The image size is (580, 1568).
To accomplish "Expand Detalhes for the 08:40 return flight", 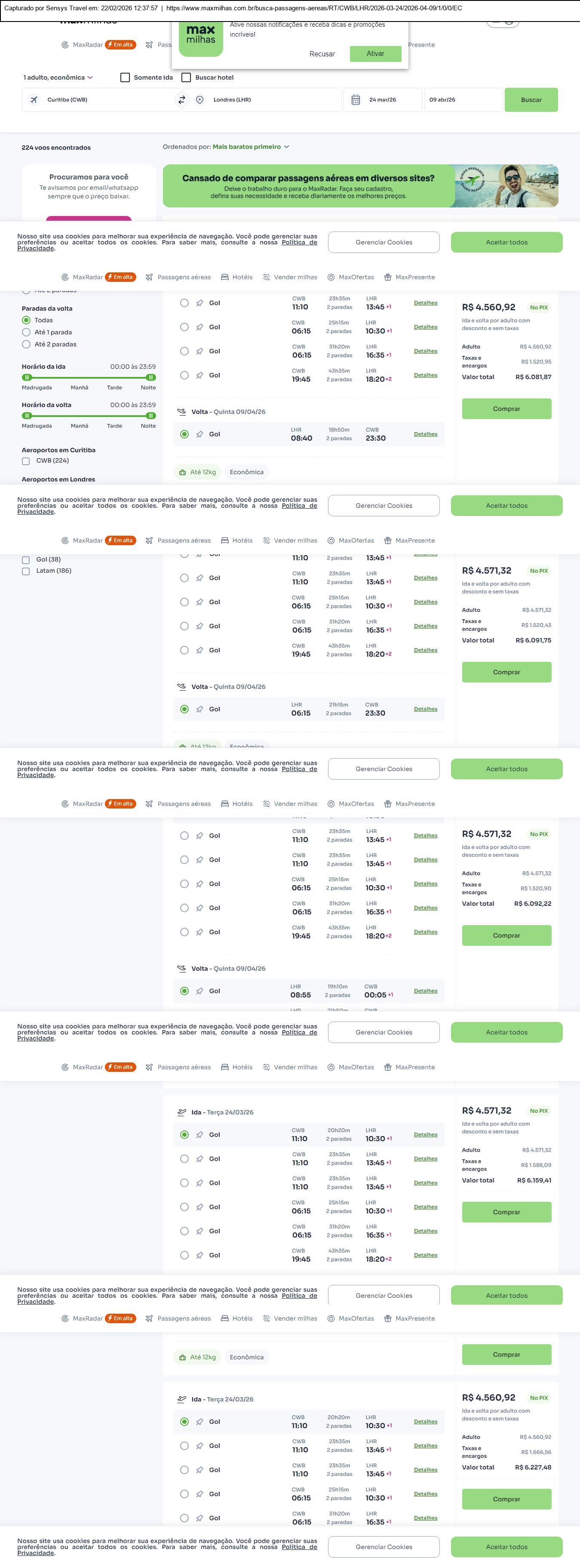I will click(x=426, y=434).
